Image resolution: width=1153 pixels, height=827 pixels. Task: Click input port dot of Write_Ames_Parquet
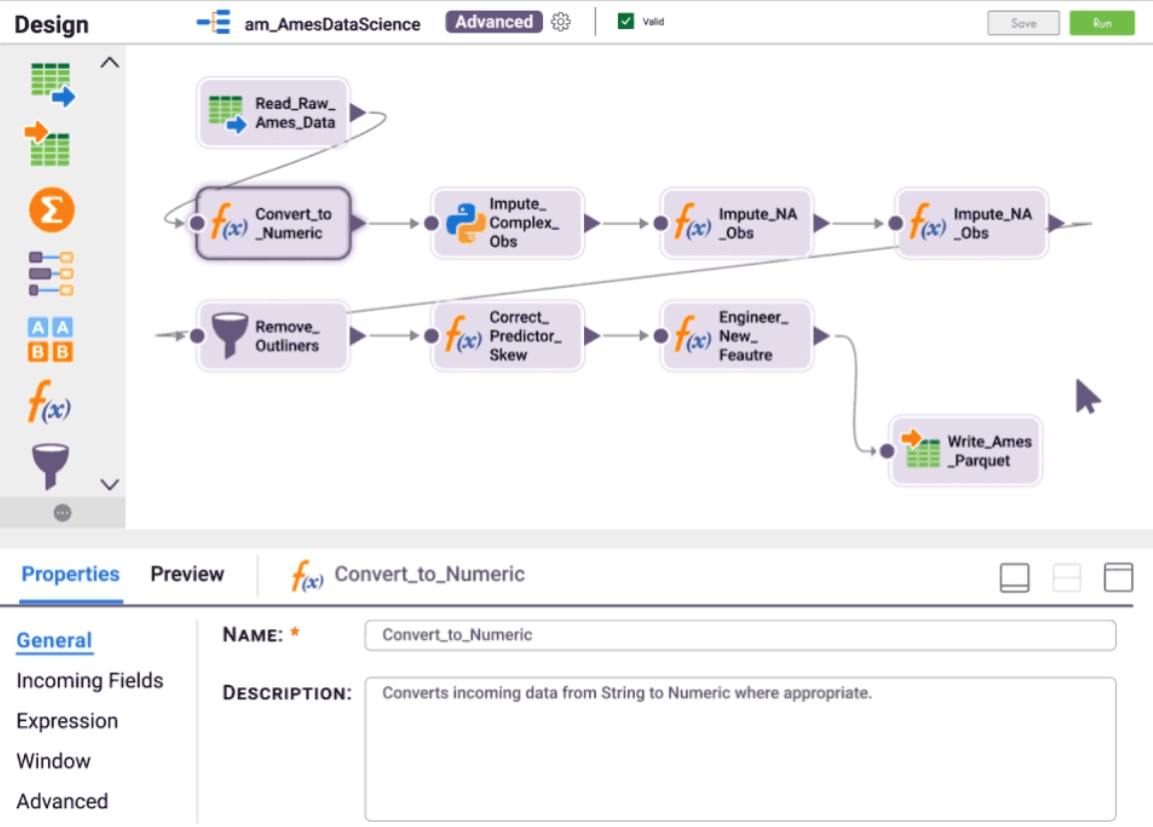pos(887,451)
